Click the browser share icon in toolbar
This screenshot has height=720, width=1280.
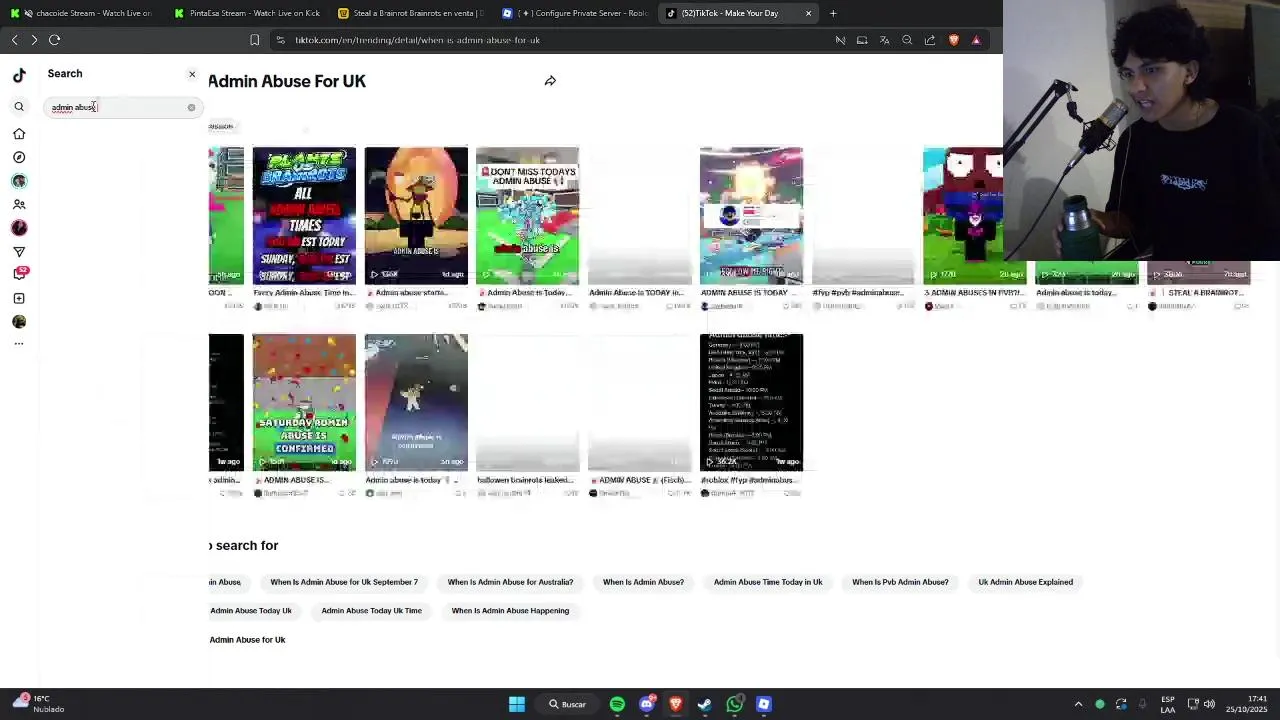coord(930,40)
